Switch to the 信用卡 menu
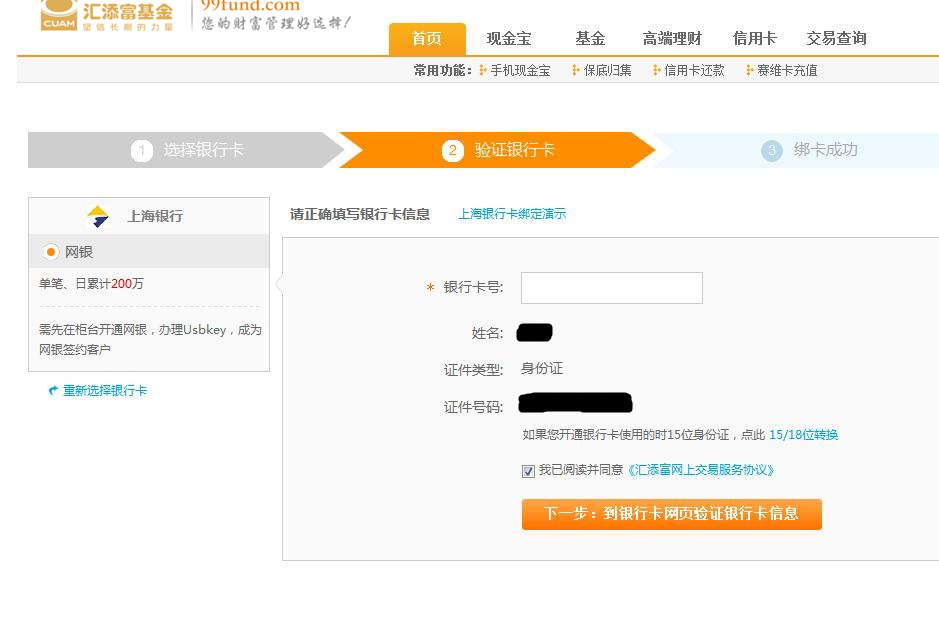This screenshot has height=640, width=939. point(754,39)
